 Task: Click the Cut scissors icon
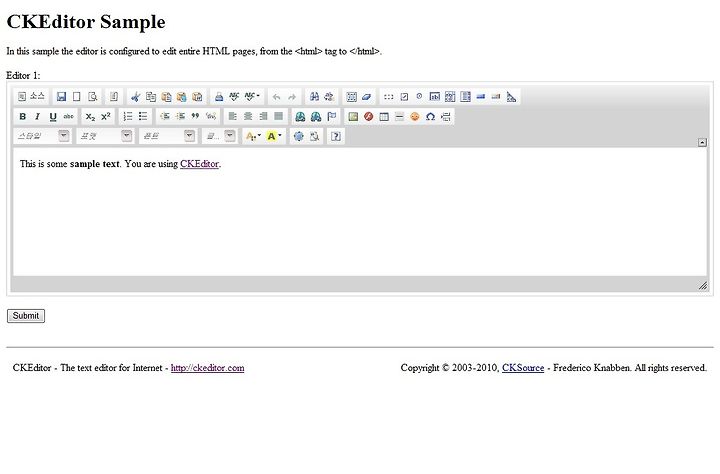tap(135, 96)
